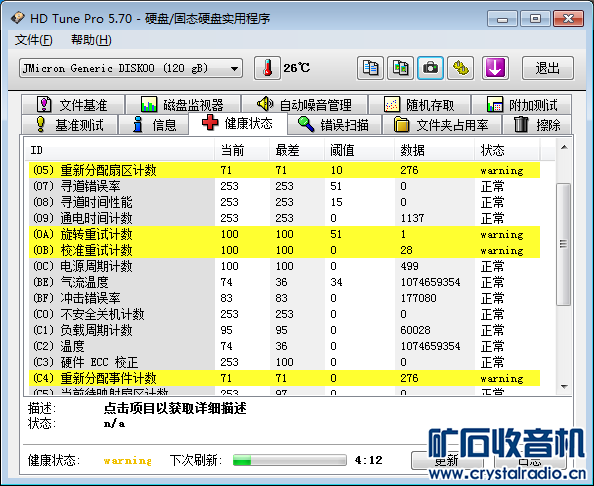The image size is (594, 486).
Task: Open the 文件(F) menu
Action: (33, 40)
